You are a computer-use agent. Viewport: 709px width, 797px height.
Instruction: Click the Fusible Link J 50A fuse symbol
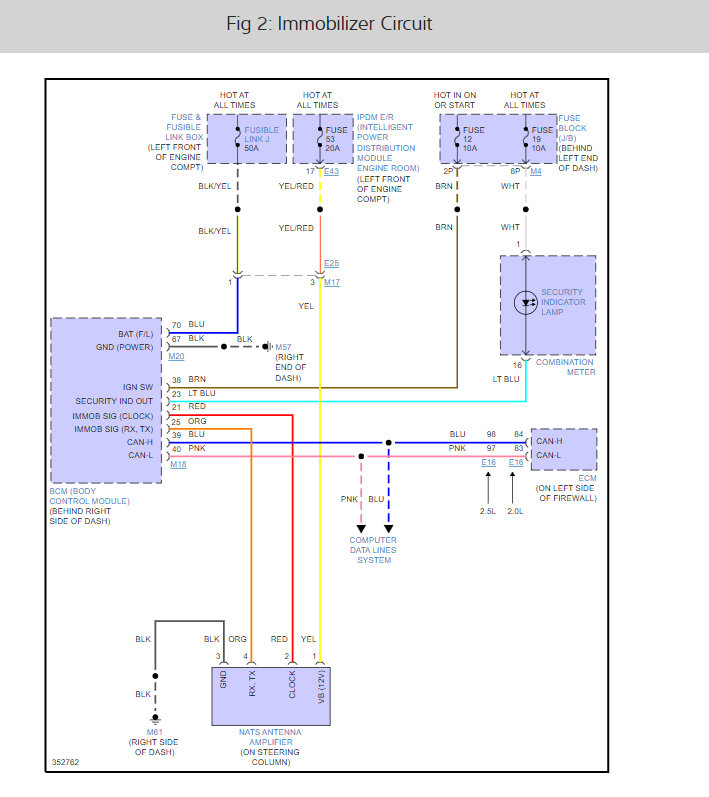click(x=237, y=138)
